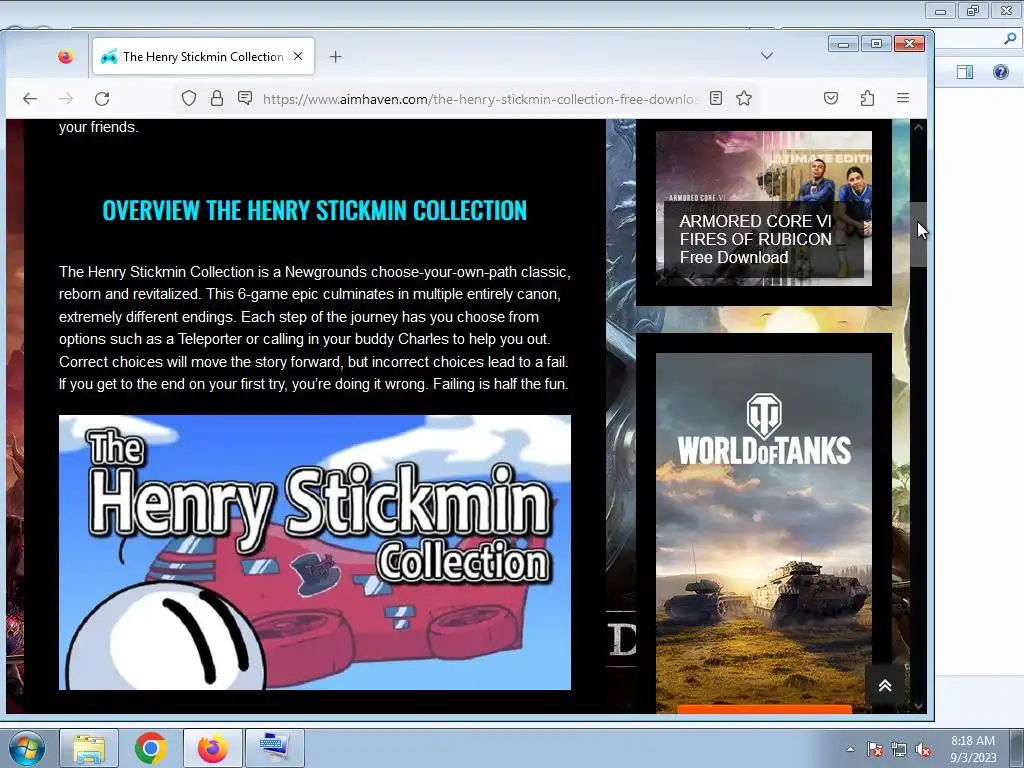Viewport: 1024px width, 768px height.
Task: Click the page vertical scrollbar thumb
Action: tap(918, 234)
